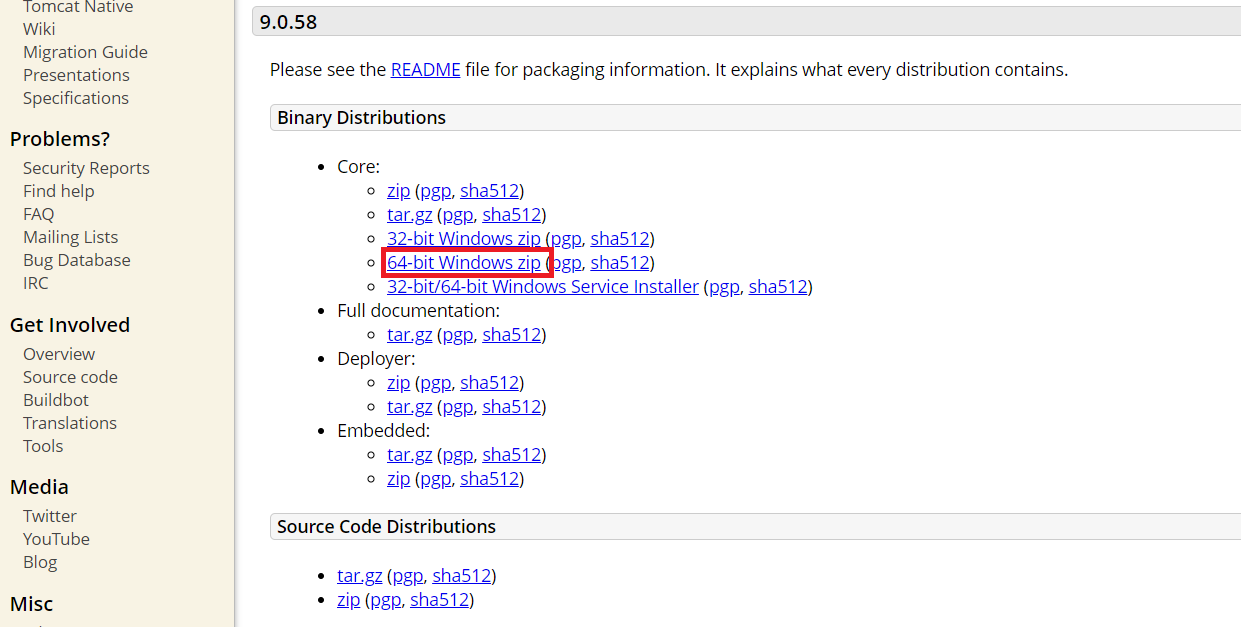Open Tools sidebar link
This screenshot has width=1241, height=627.
[x=43, y=446]
